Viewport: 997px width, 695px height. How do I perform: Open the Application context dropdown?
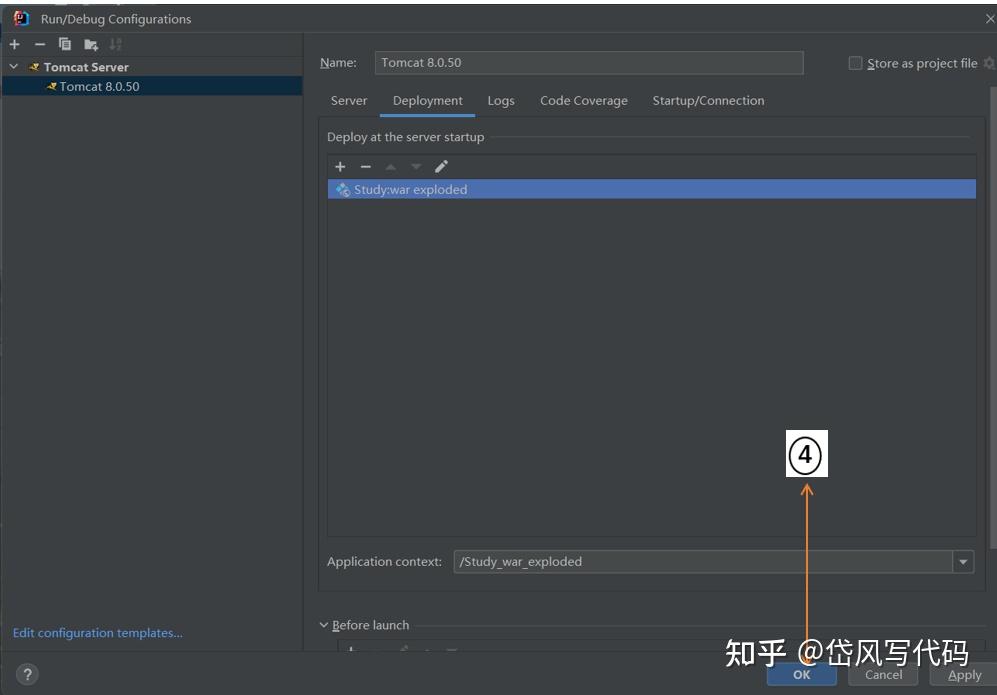click(x=961, y=561)
